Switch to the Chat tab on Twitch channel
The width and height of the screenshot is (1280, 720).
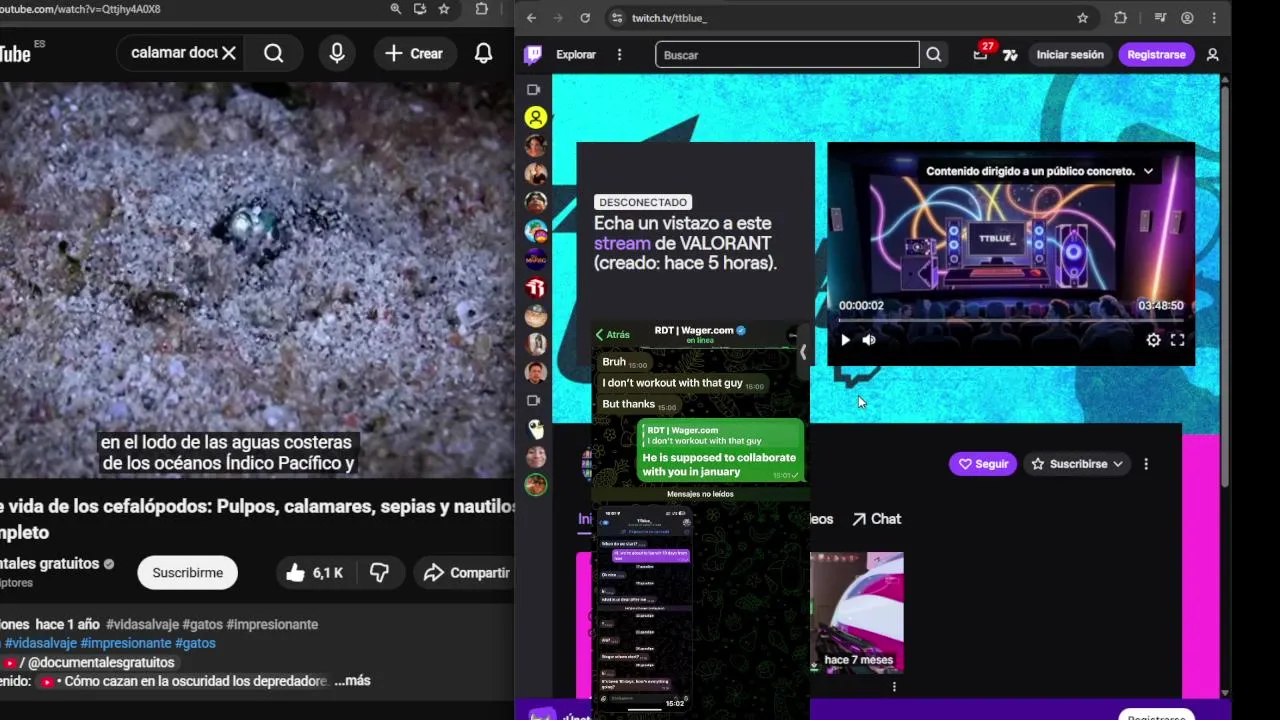click(x=877, y=519)
